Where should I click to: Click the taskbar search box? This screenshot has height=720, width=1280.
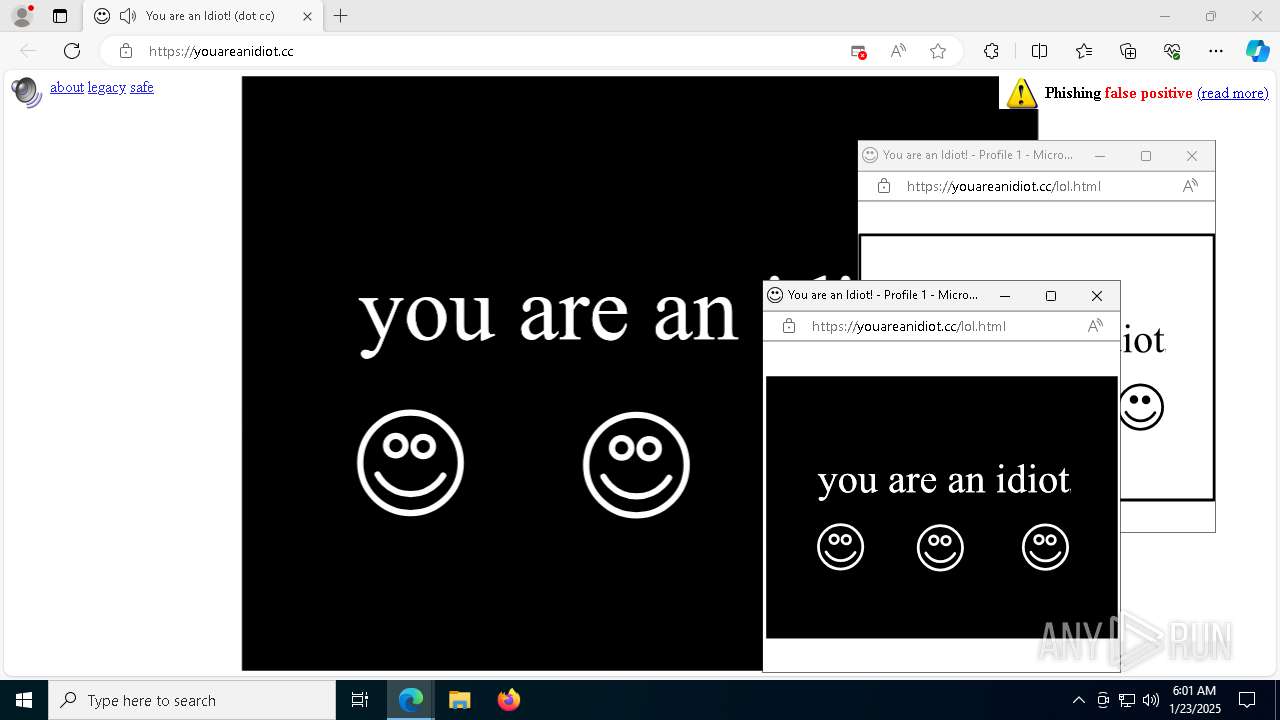pyautogui.click(x=192, y=700)
